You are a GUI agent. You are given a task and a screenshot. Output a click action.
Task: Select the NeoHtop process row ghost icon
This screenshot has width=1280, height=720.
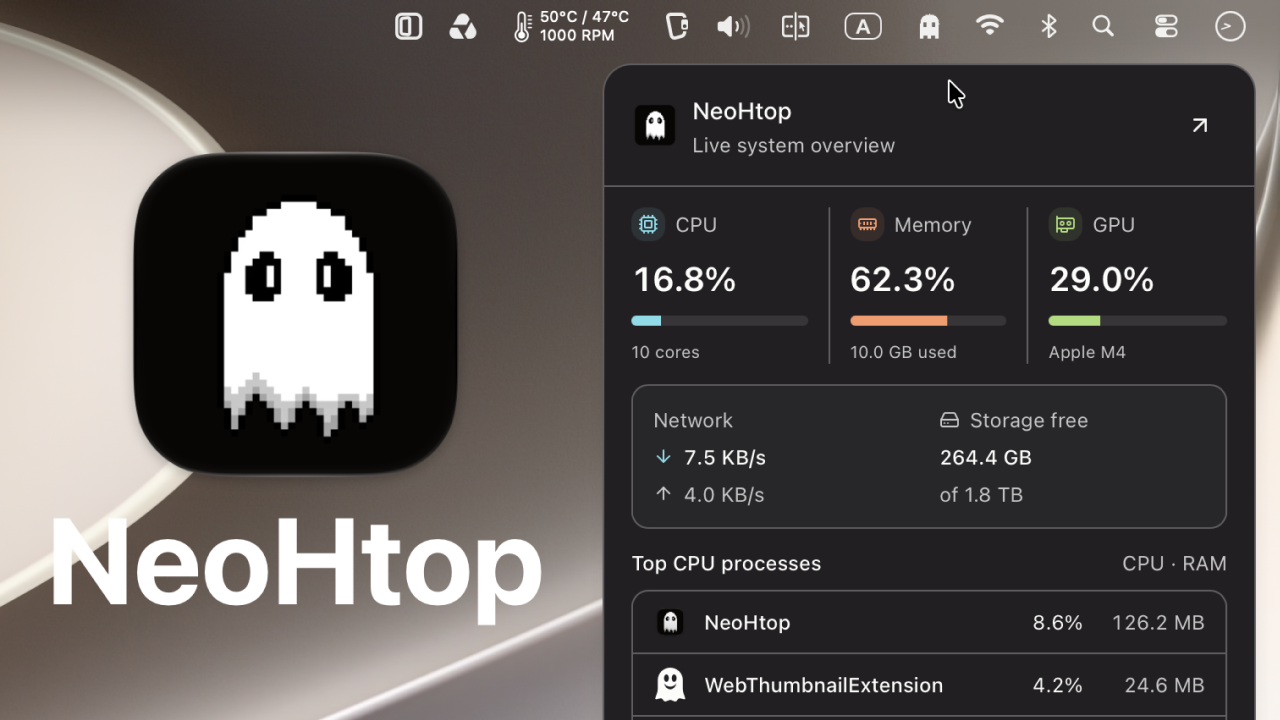pyautogui.click(x=670, y=622)
